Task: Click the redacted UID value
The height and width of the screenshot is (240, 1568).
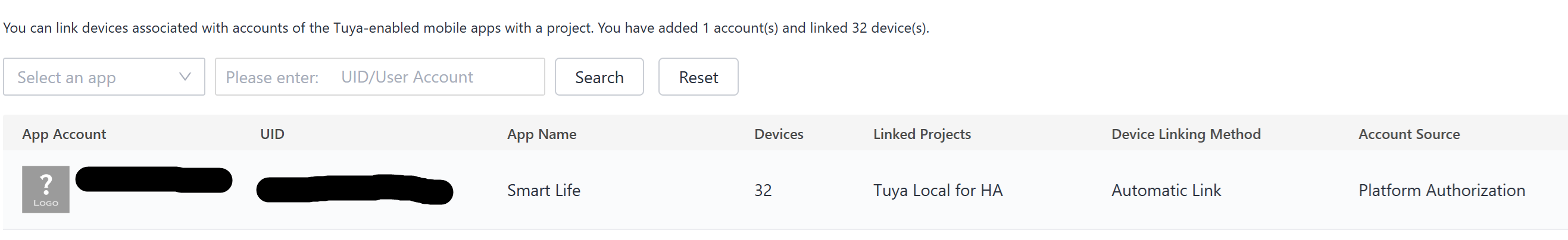Action: [x=355, y=189]
